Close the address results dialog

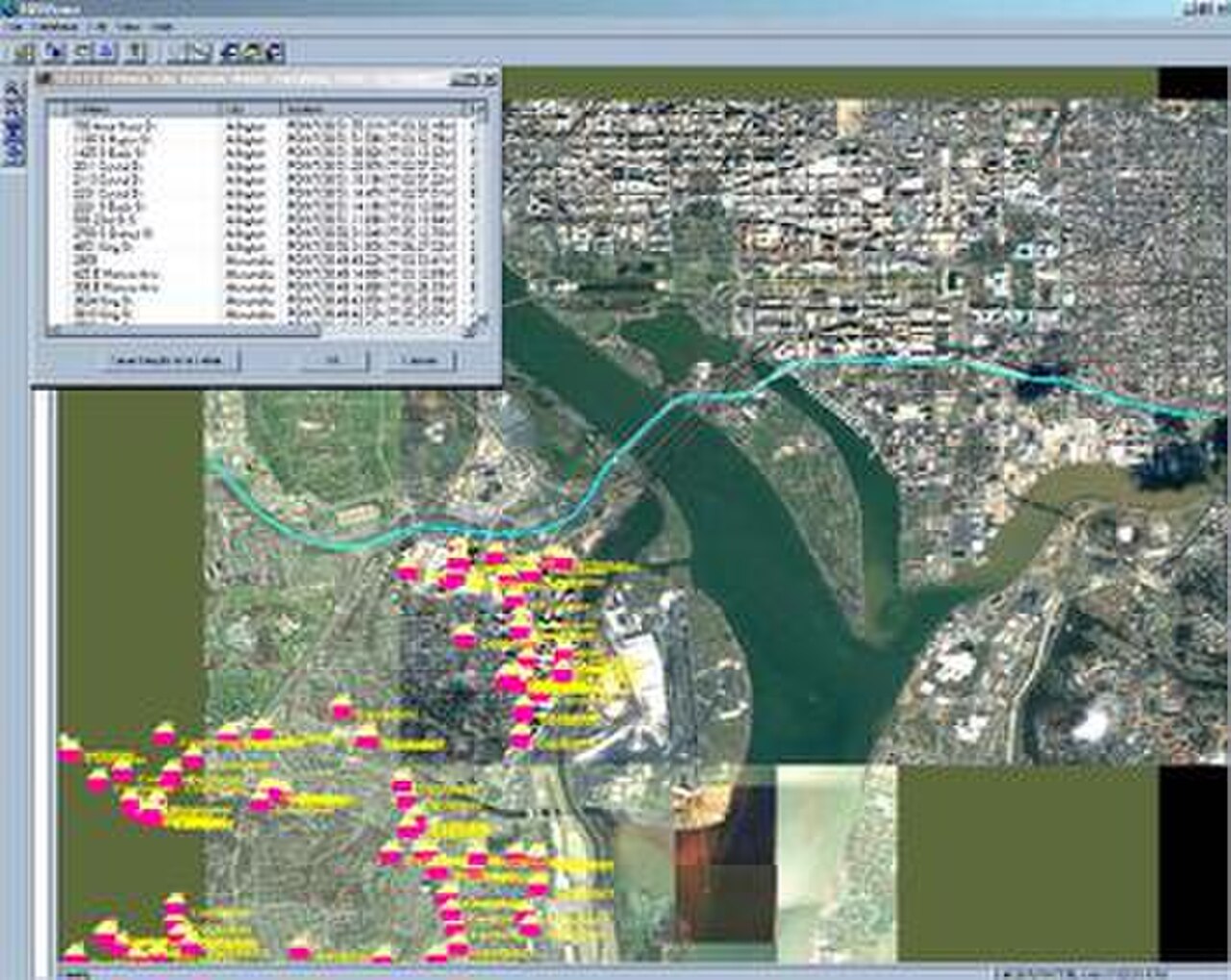(490, 79)
